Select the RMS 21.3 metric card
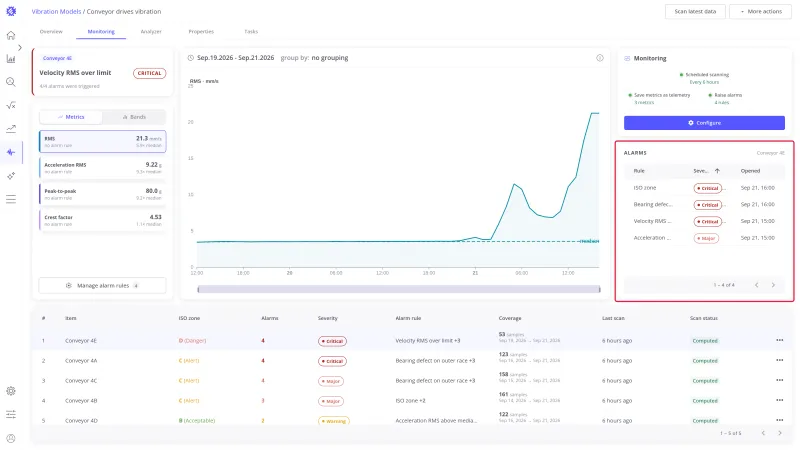 pos(103,141)
